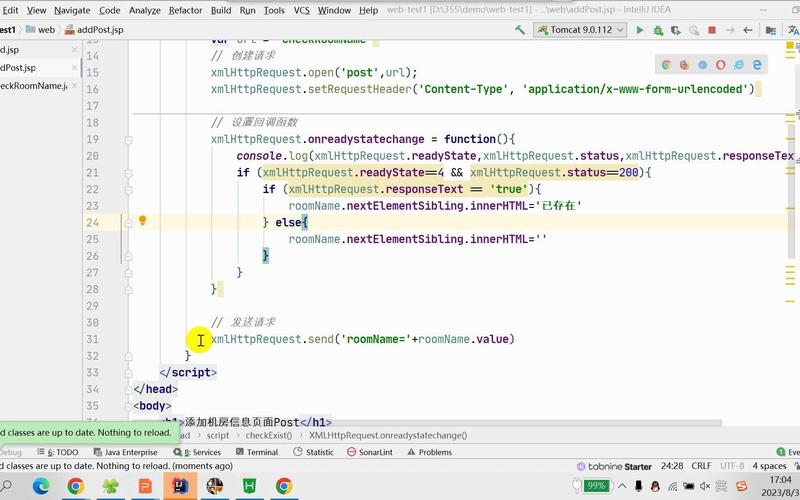The image size is (800, 500).
Task: Open Microsoft Edge from the taskbar
Action: coord(41,486)
